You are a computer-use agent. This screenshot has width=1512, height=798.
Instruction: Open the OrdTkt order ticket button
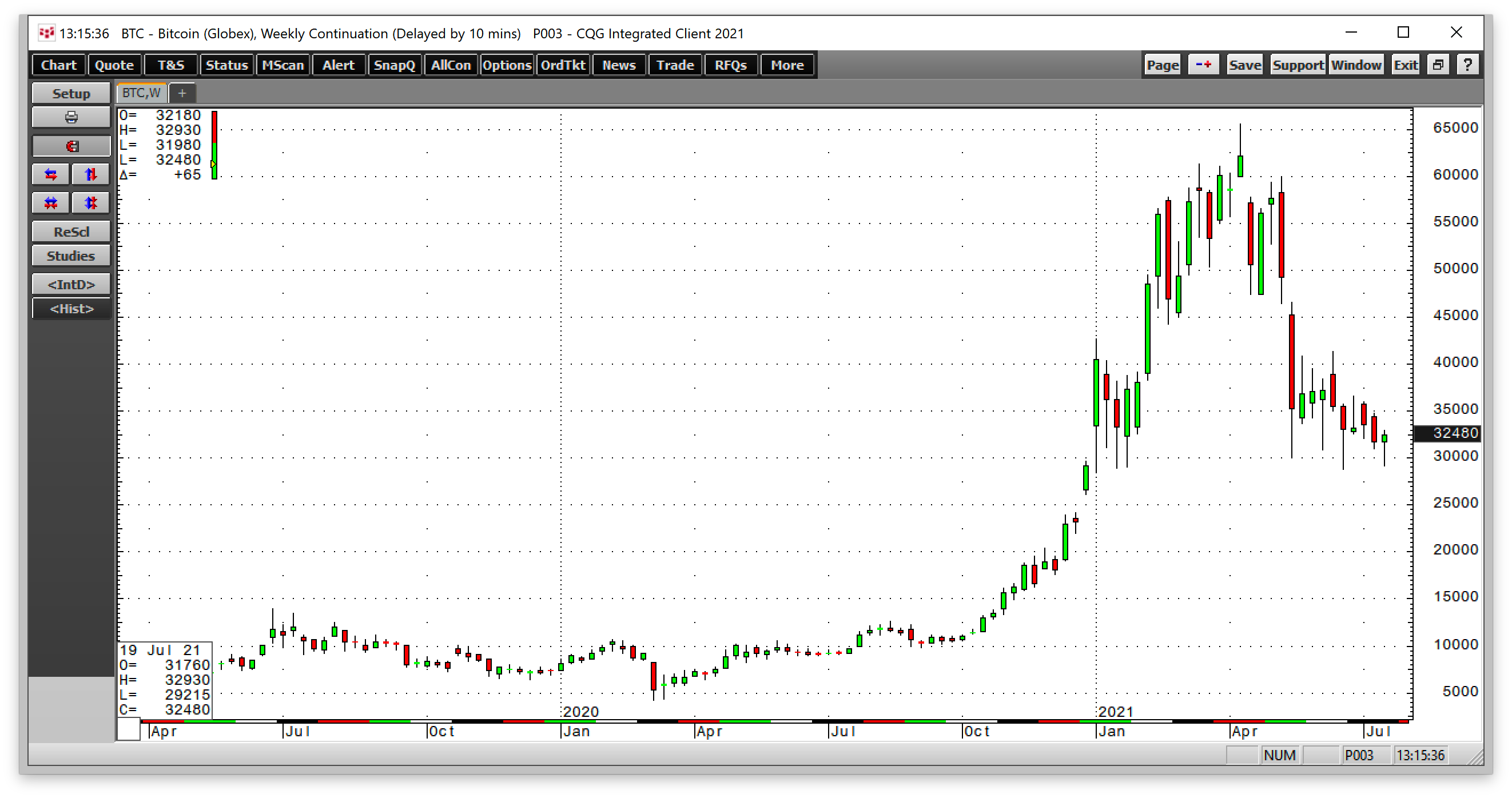[563, 65]
